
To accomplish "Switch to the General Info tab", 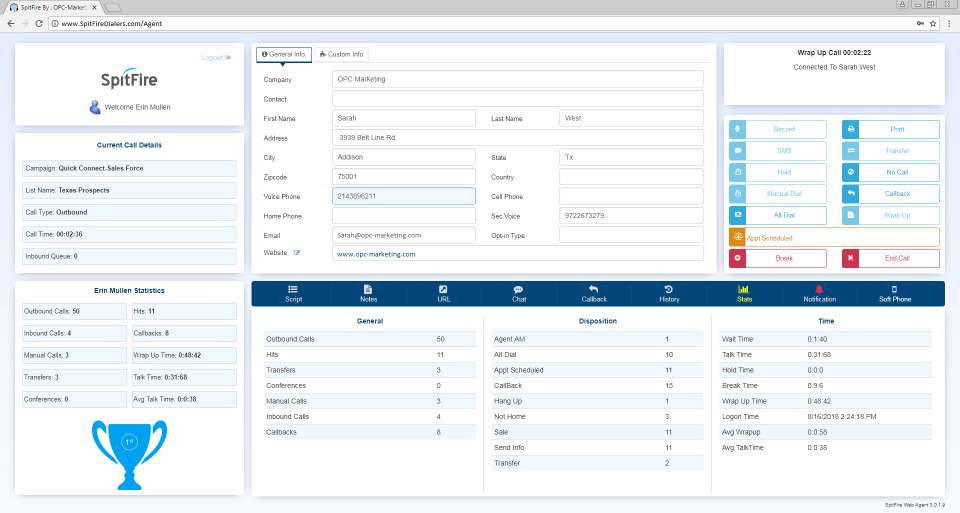I will coord(284,54).
